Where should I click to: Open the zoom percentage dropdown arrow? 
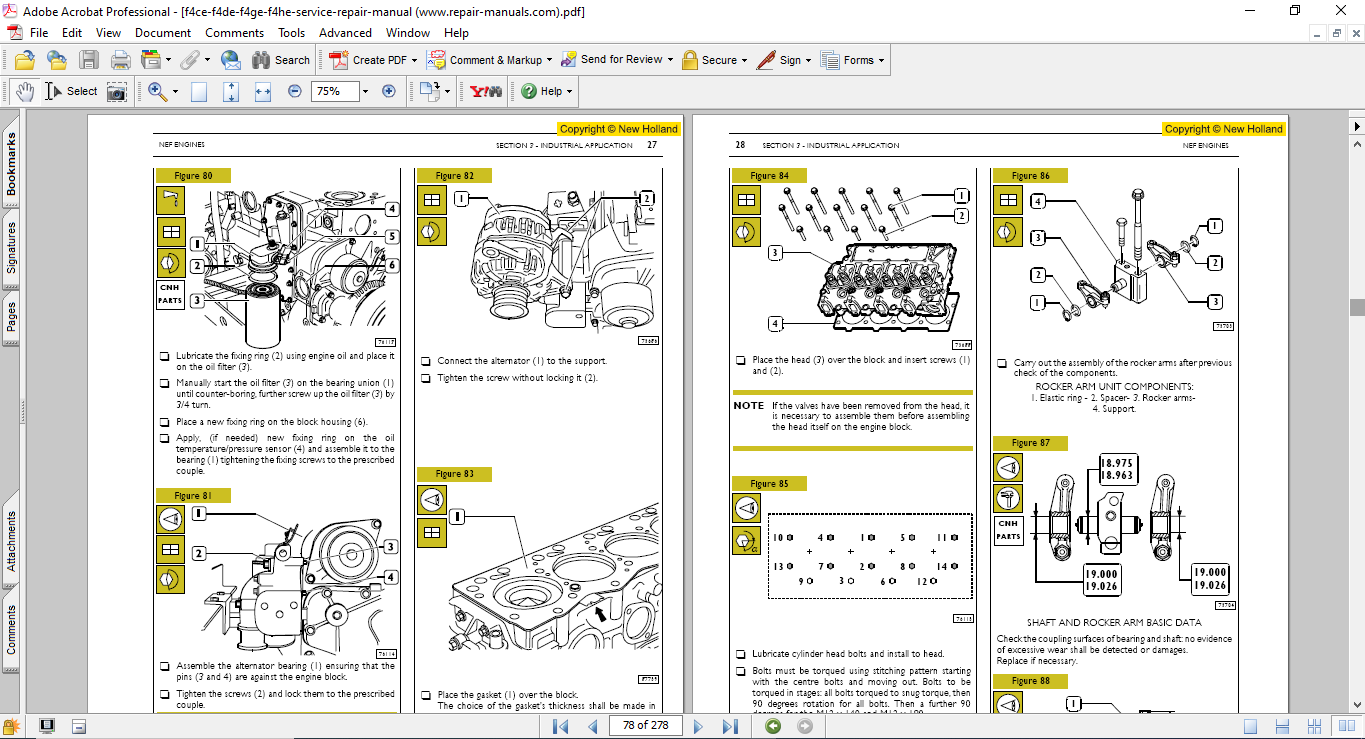[x=365, y=91]
